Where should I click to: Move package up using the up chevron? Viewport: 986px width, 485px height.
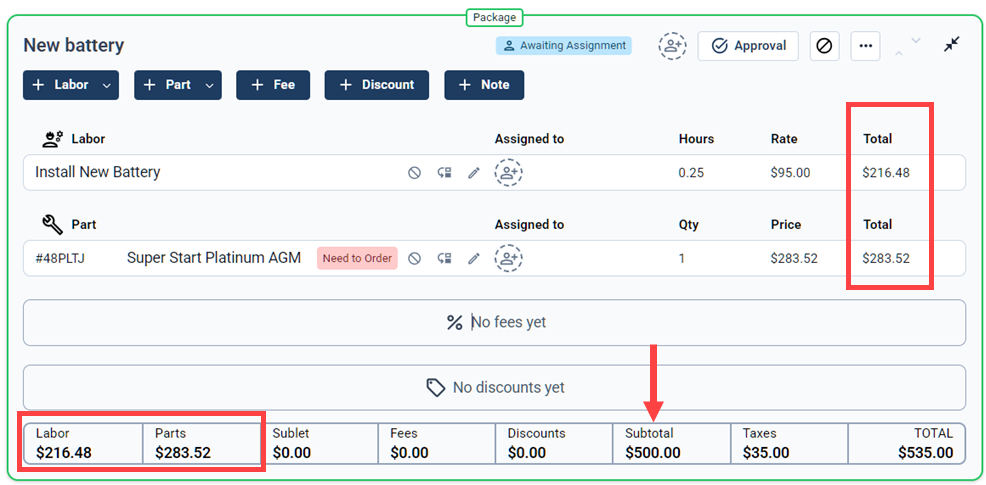[x=899, y=53]
